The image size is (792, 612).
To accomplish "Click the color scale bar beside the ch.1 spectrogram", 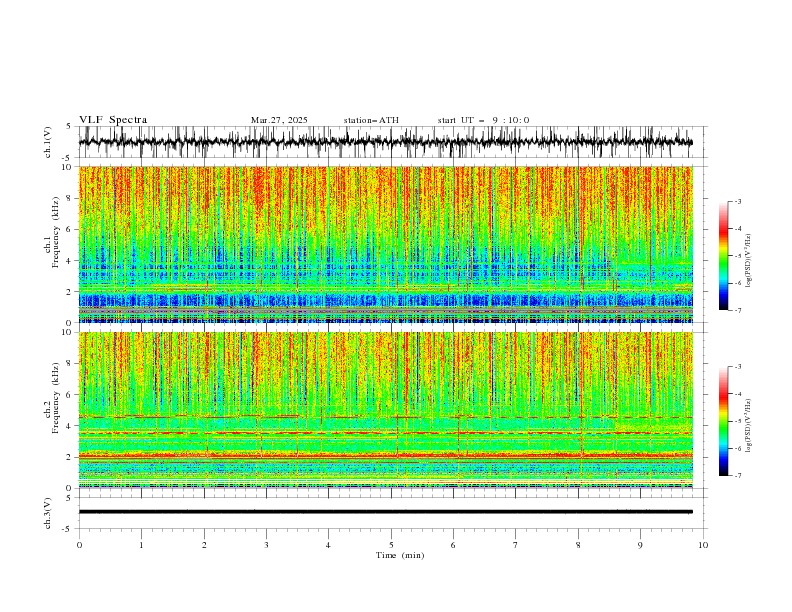I will pos(723,256).
